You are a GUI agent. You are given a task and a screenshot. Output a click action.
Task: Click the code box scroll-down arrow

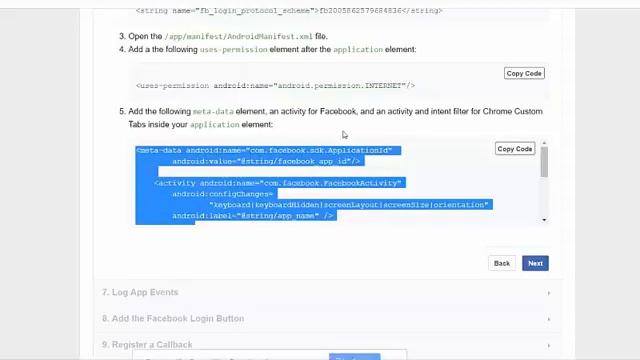point(544,220)
